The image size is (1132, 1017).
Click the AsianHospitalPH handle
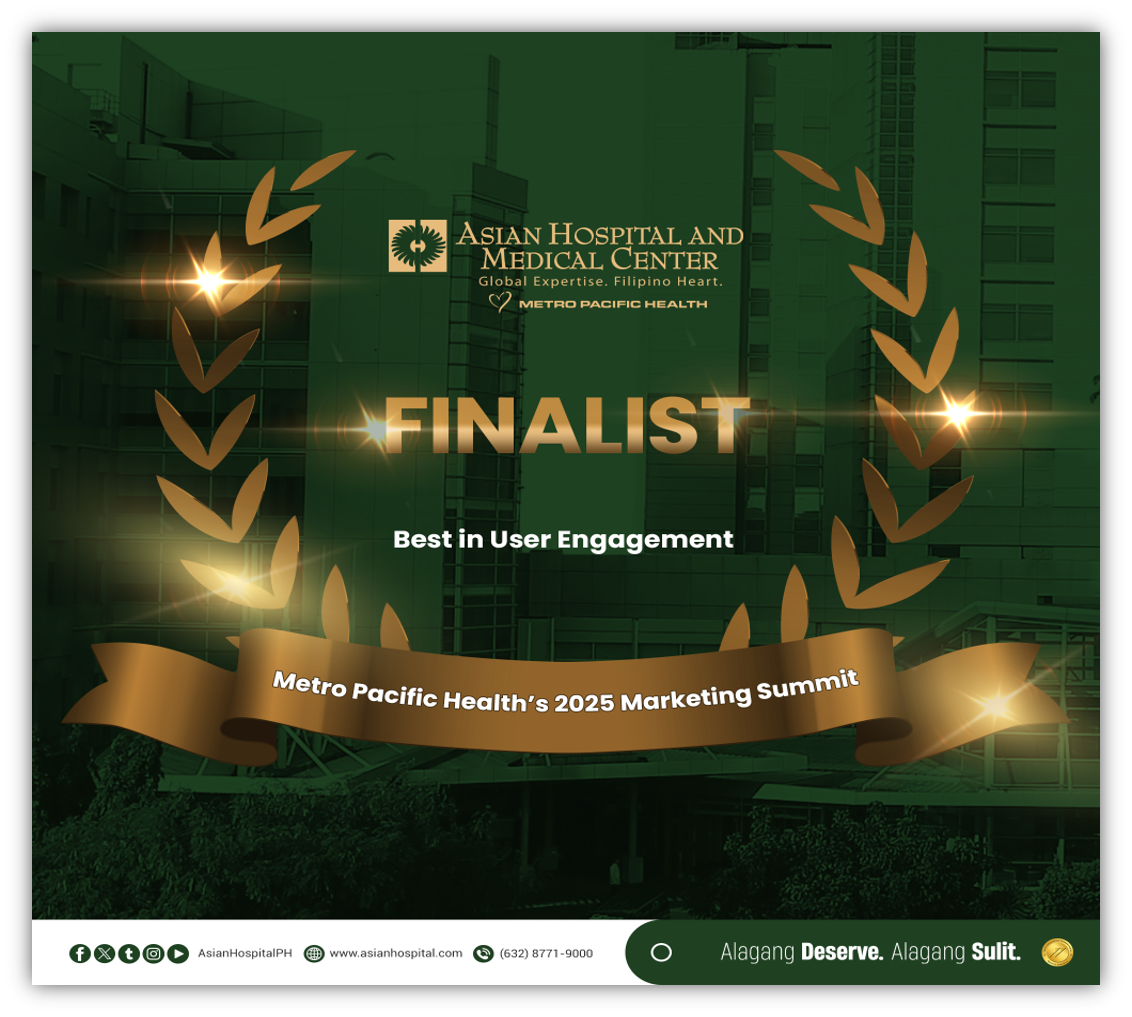(245, 953)
